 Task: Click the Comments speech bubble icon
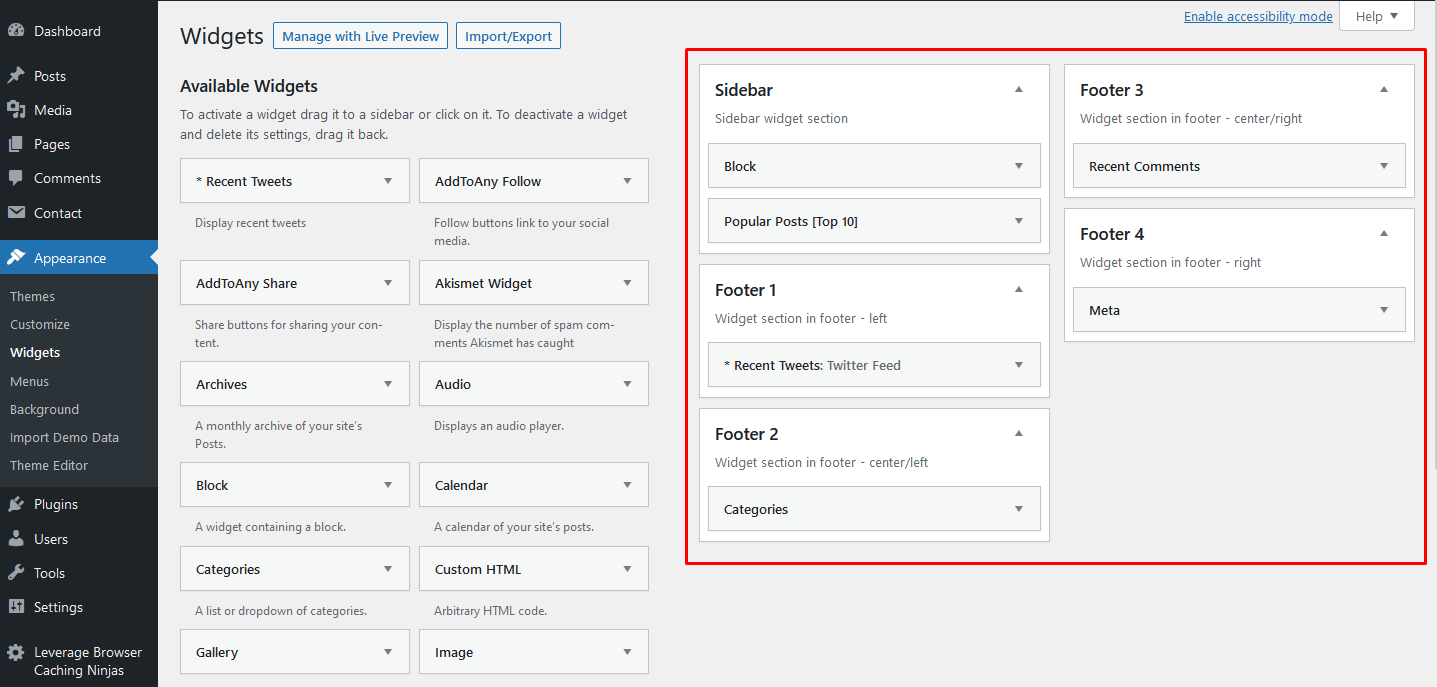(x=16, y=178)
